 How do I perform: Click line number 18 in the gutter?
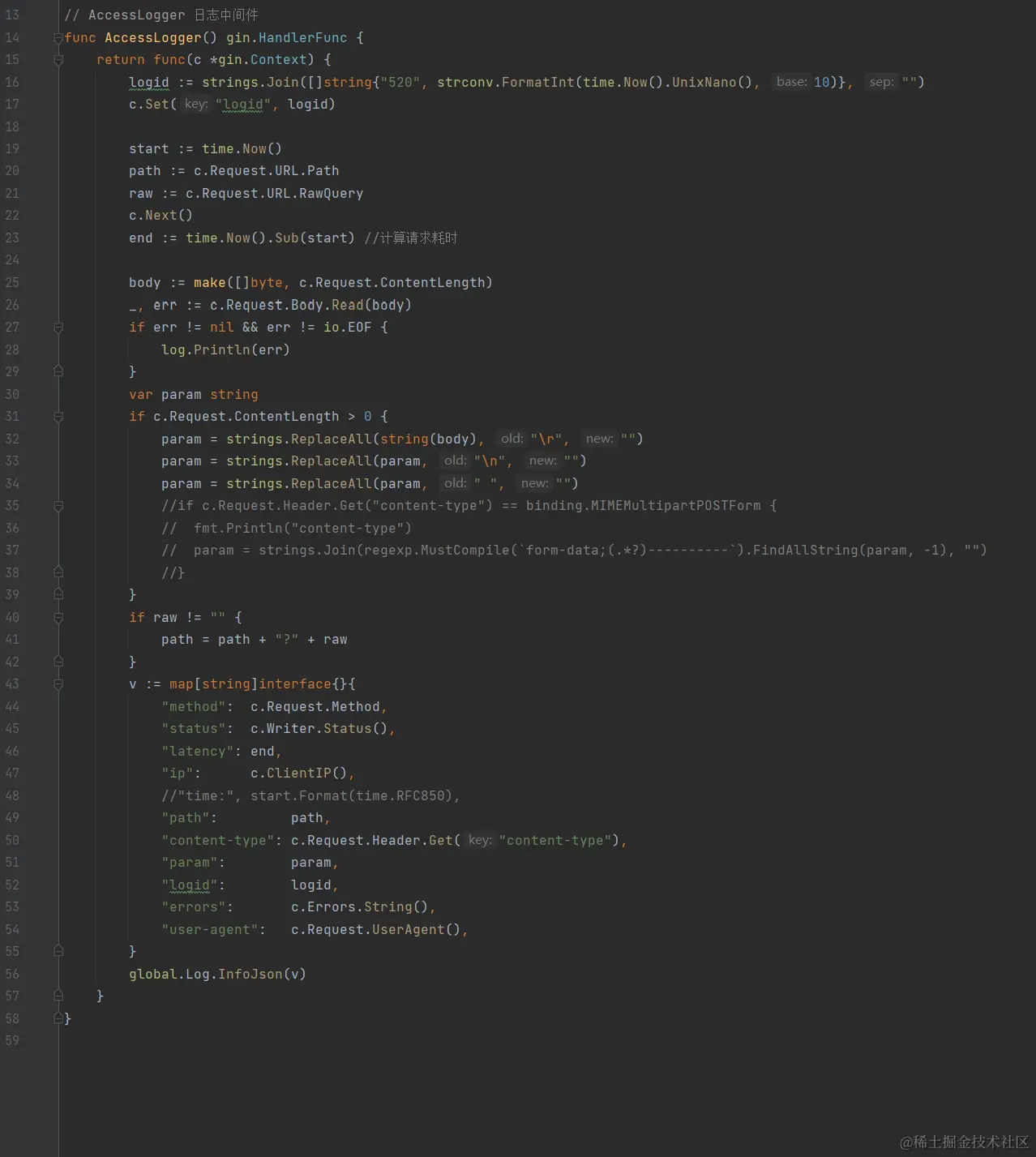(x=12, y=126)
